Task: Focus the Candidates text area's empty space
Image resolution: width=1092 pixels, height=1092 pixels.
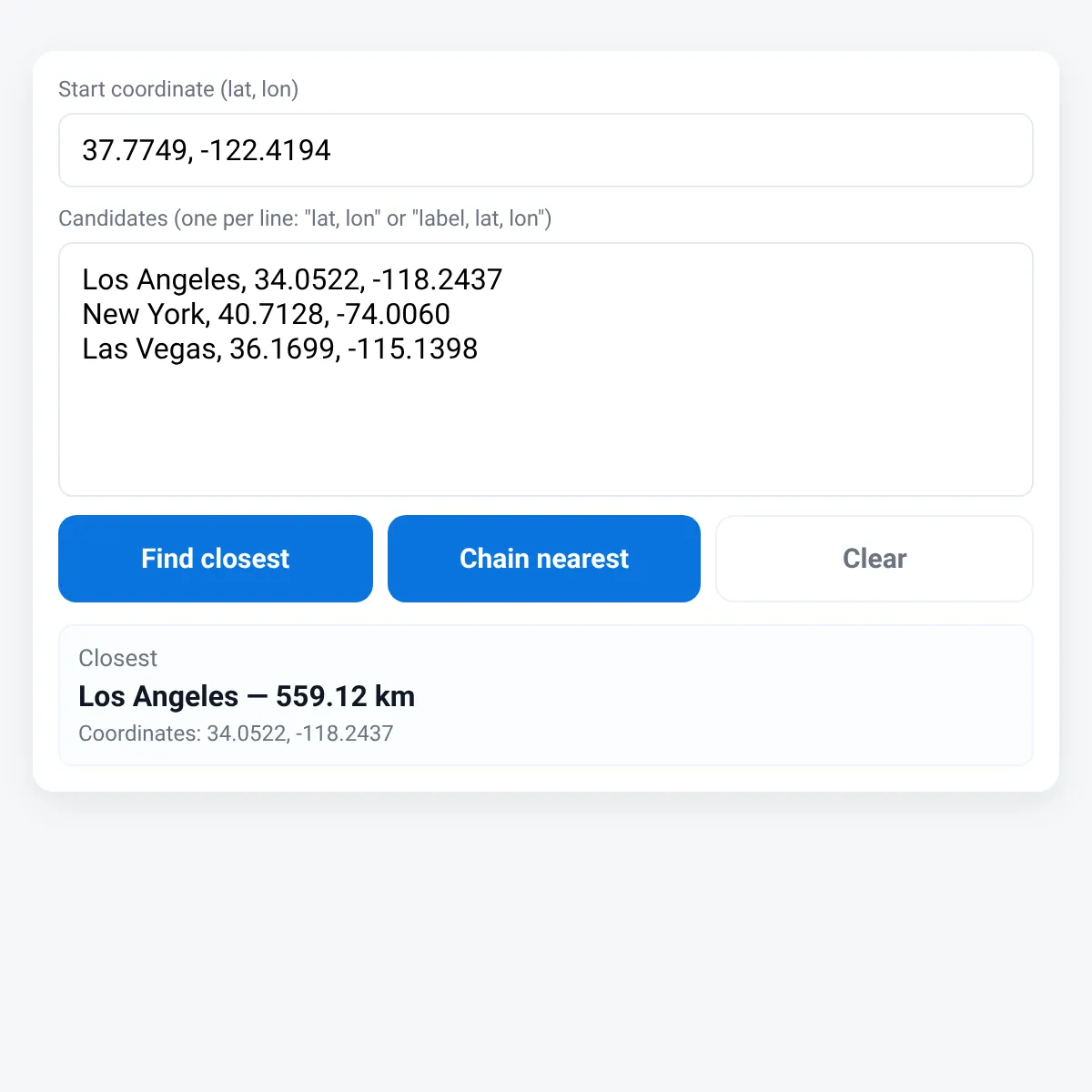Action: pyautogui.click(x=546, y=428)
